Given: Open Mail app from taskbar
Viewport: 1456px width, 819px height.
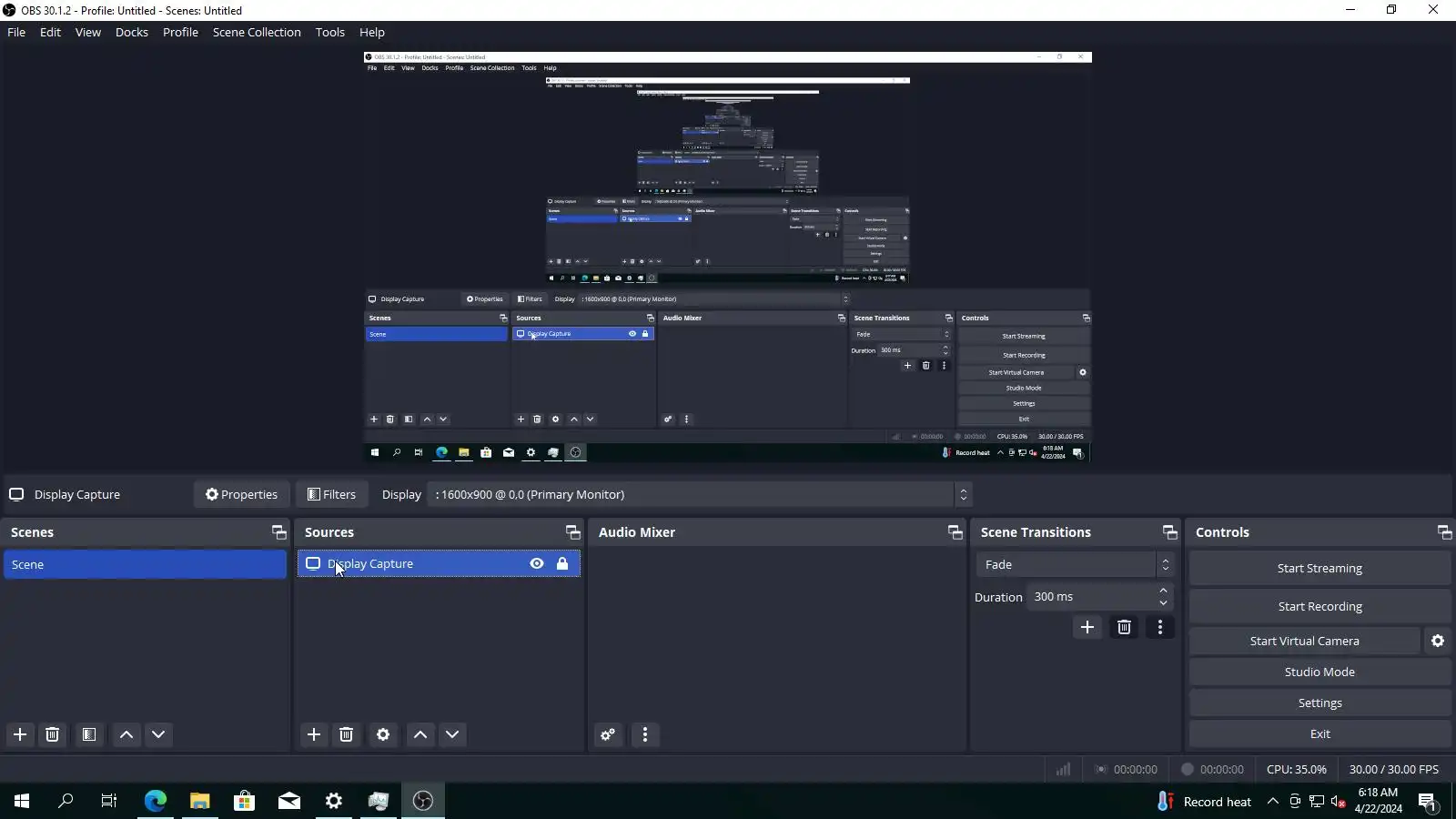Looking at the screenshot, I should (289, 801).
